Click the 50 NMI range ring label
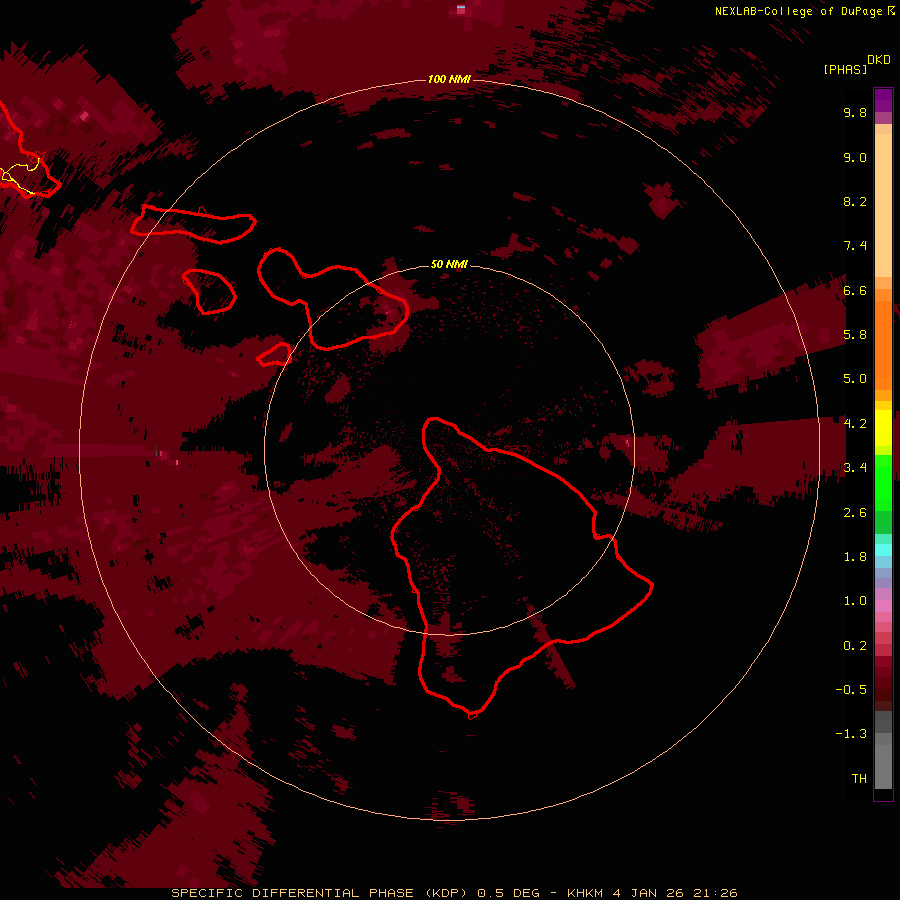This screenshot has width=900, height=900. pos(449,264)
